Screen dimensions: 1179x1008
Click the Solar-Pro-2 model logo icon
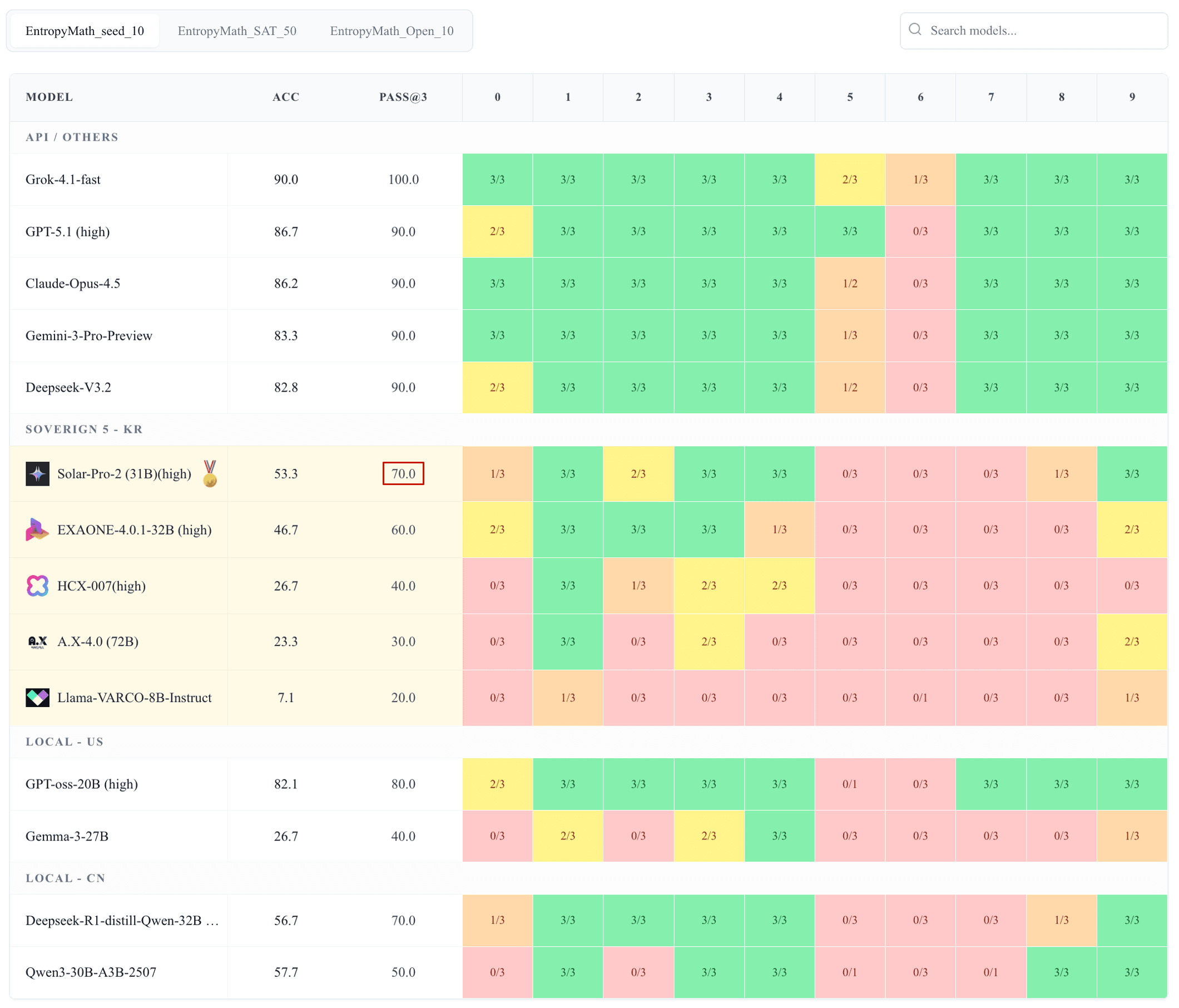(x=38, y=473)
